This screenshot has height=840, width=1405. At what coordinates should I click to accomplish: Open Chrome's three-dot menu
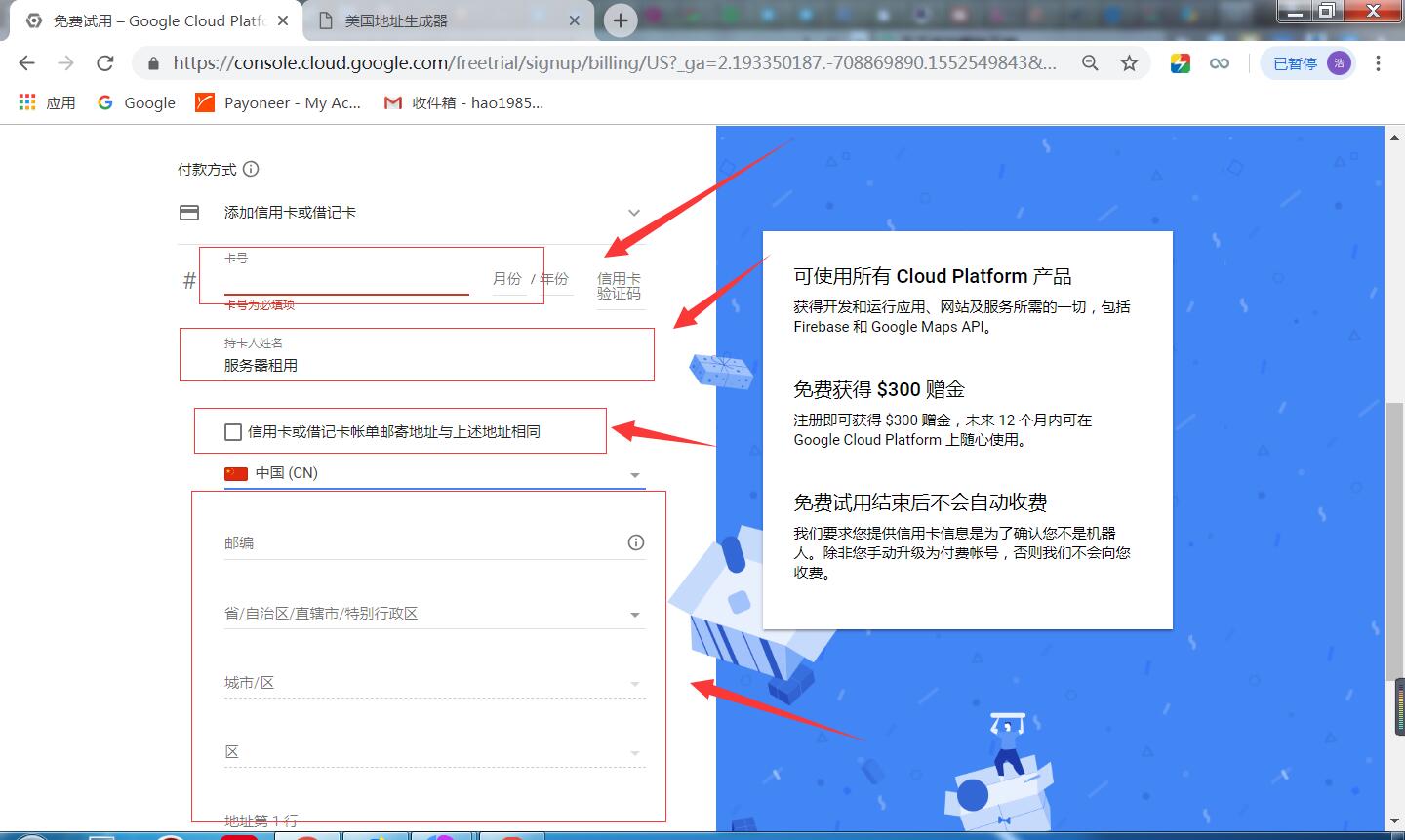pos(1378,62)
